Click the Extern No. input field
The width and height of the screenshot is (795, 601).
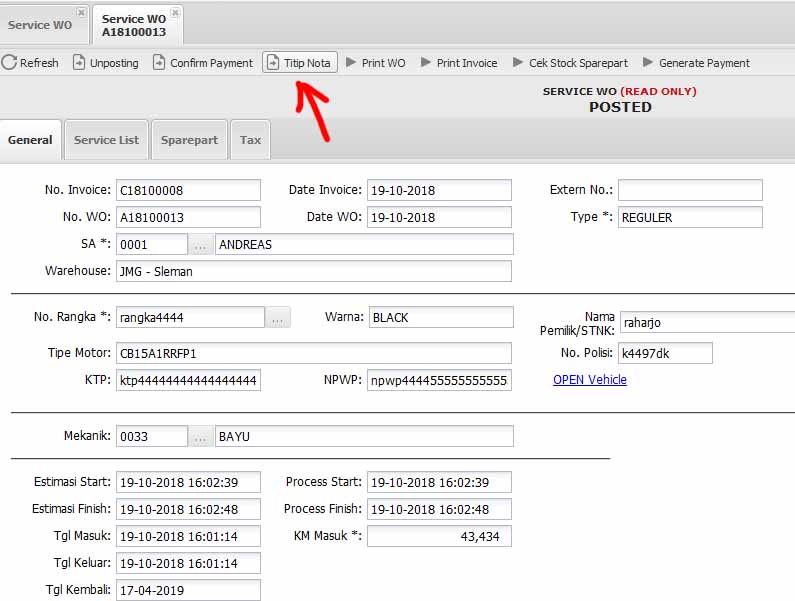(690, 190)
